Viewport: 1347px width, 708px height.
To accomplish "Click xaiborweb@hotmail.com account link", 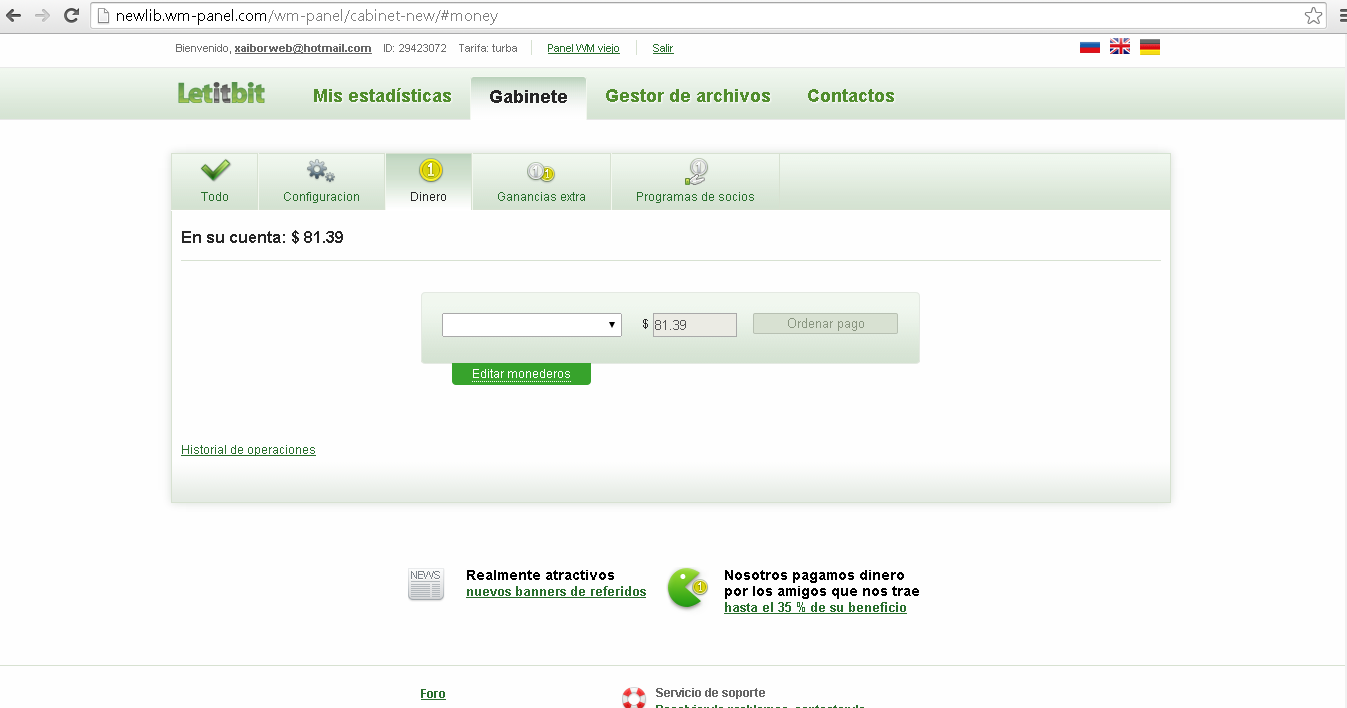I will click(x=303, y=48).
